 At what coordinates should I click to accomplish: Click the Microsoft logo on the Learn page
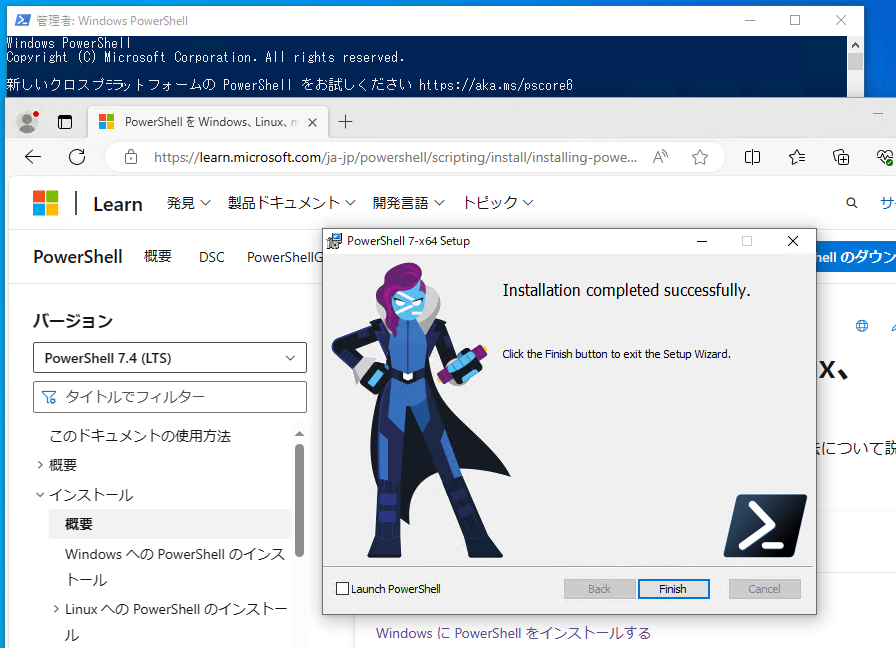click(x=44, y=202)
